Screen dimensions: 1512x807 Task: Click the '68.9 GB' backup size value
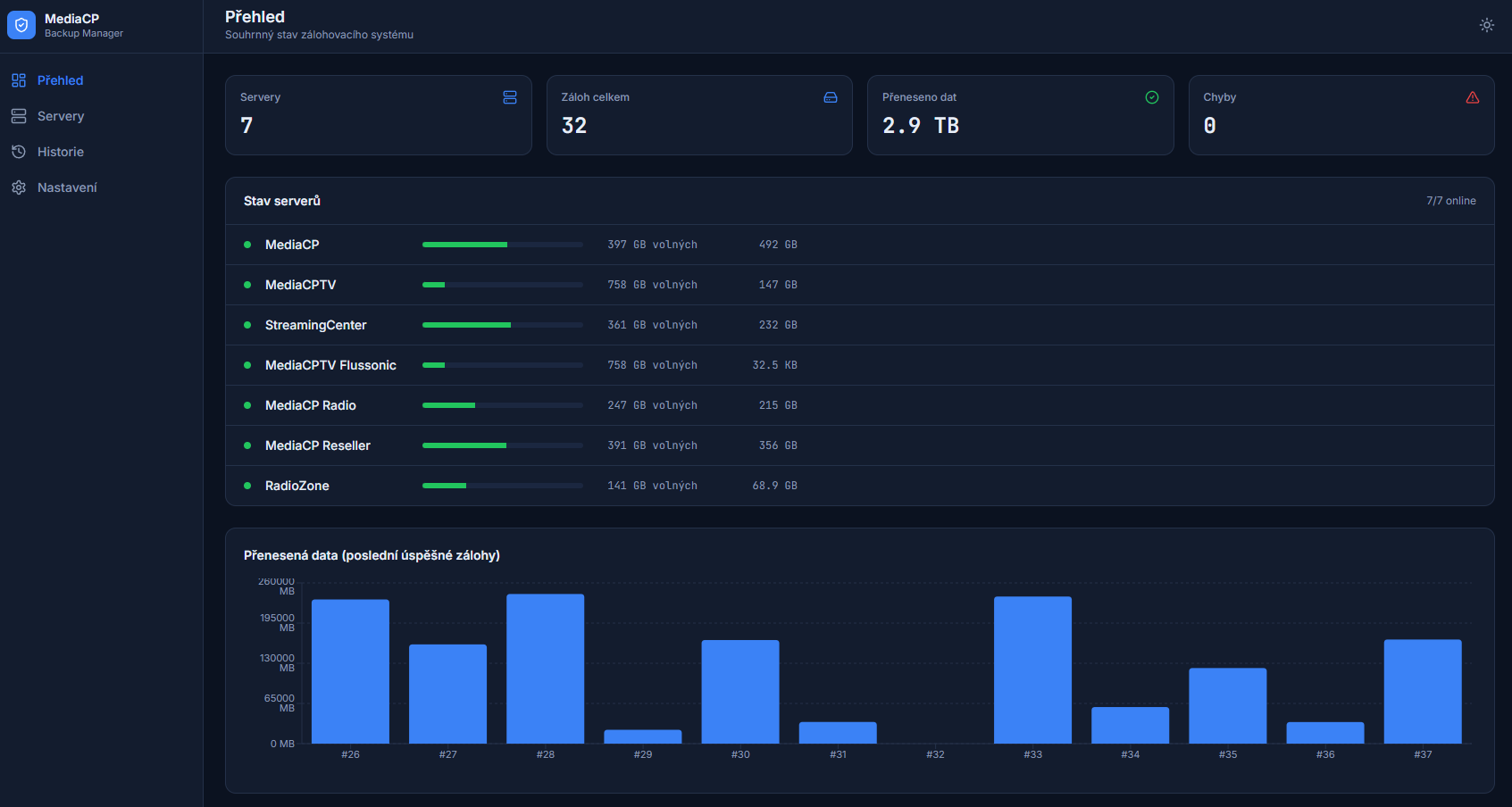[x=775, y=486]
